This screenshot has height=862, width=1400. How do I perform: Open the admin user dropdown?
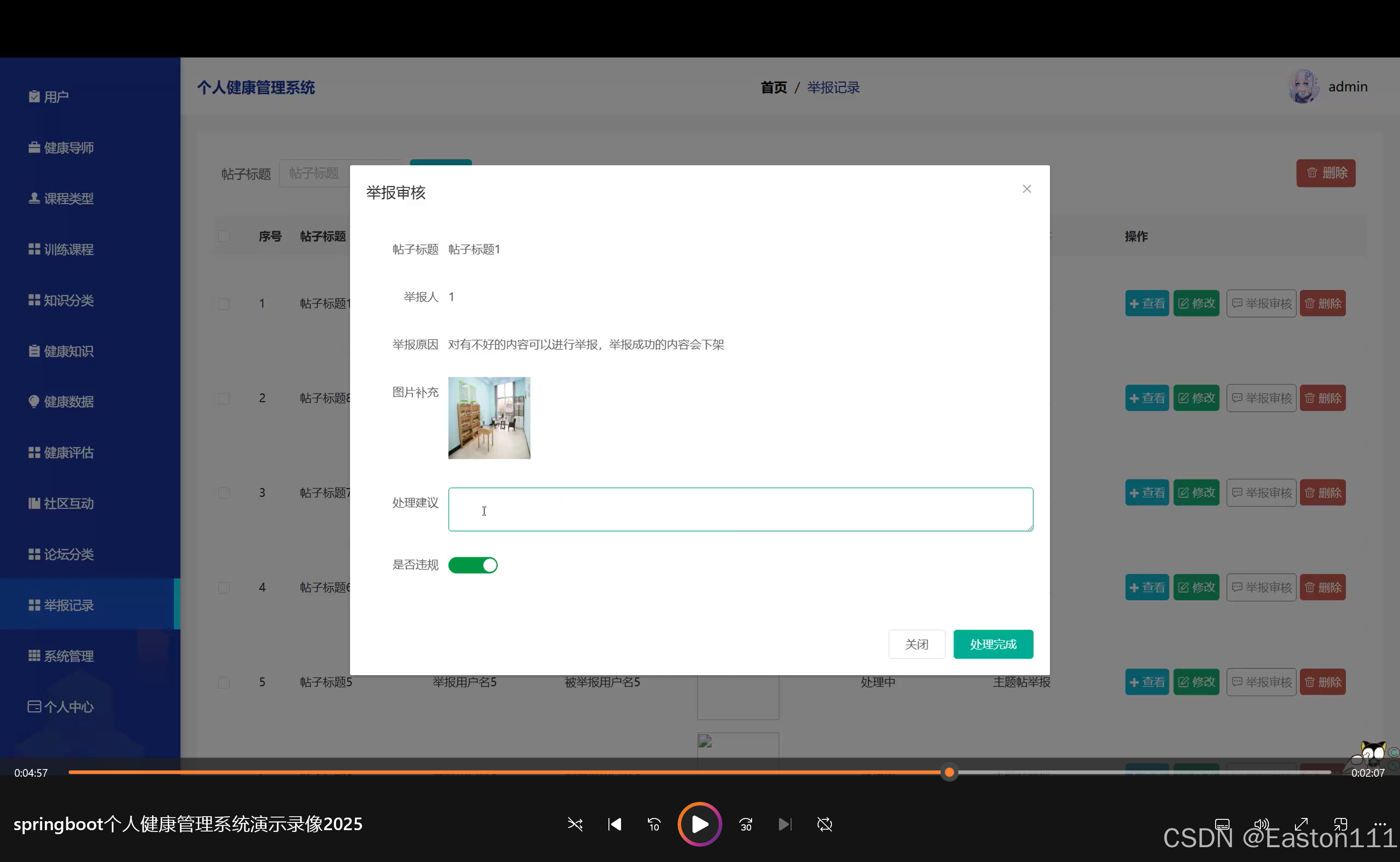click(x=1347, y=87)
